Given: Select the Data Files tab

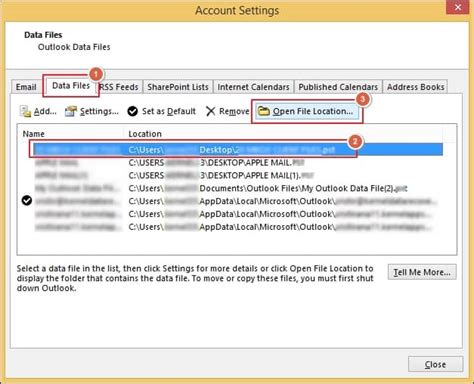Looking at the screenshot, I should click(71, 86).
